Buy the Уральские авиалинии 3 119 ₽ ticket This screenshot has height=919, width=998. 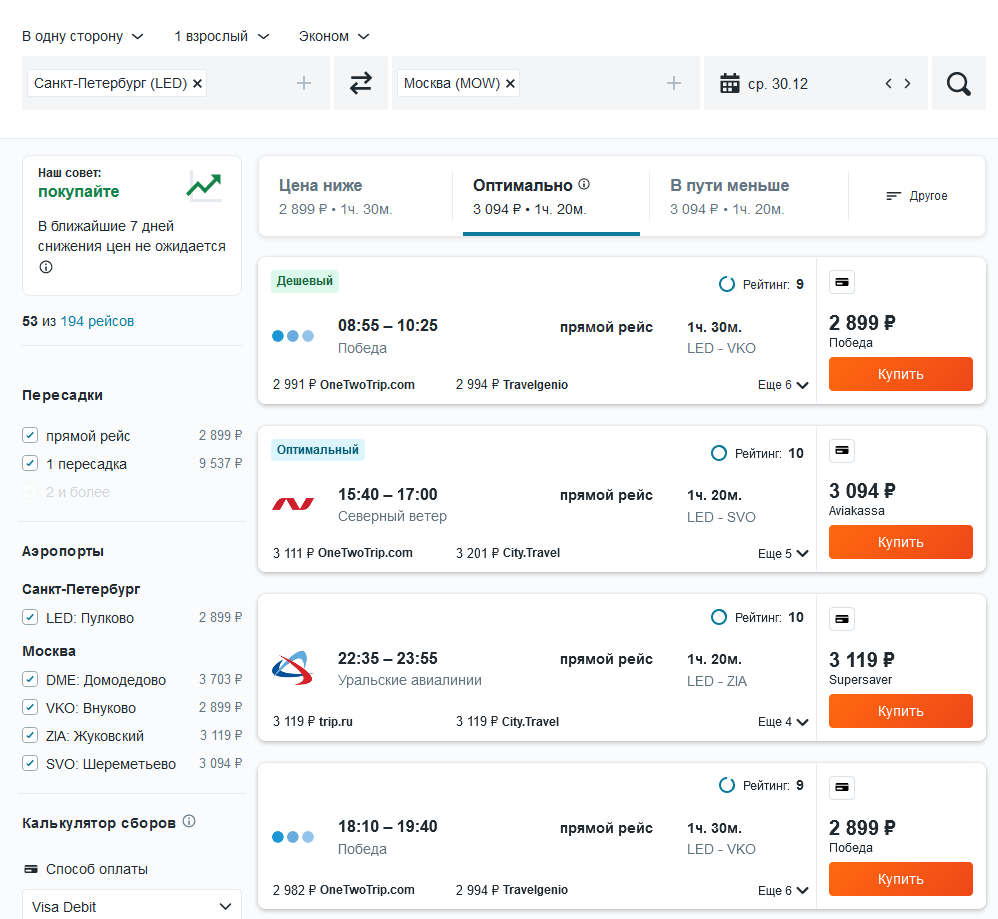click(x=901, y=711)
